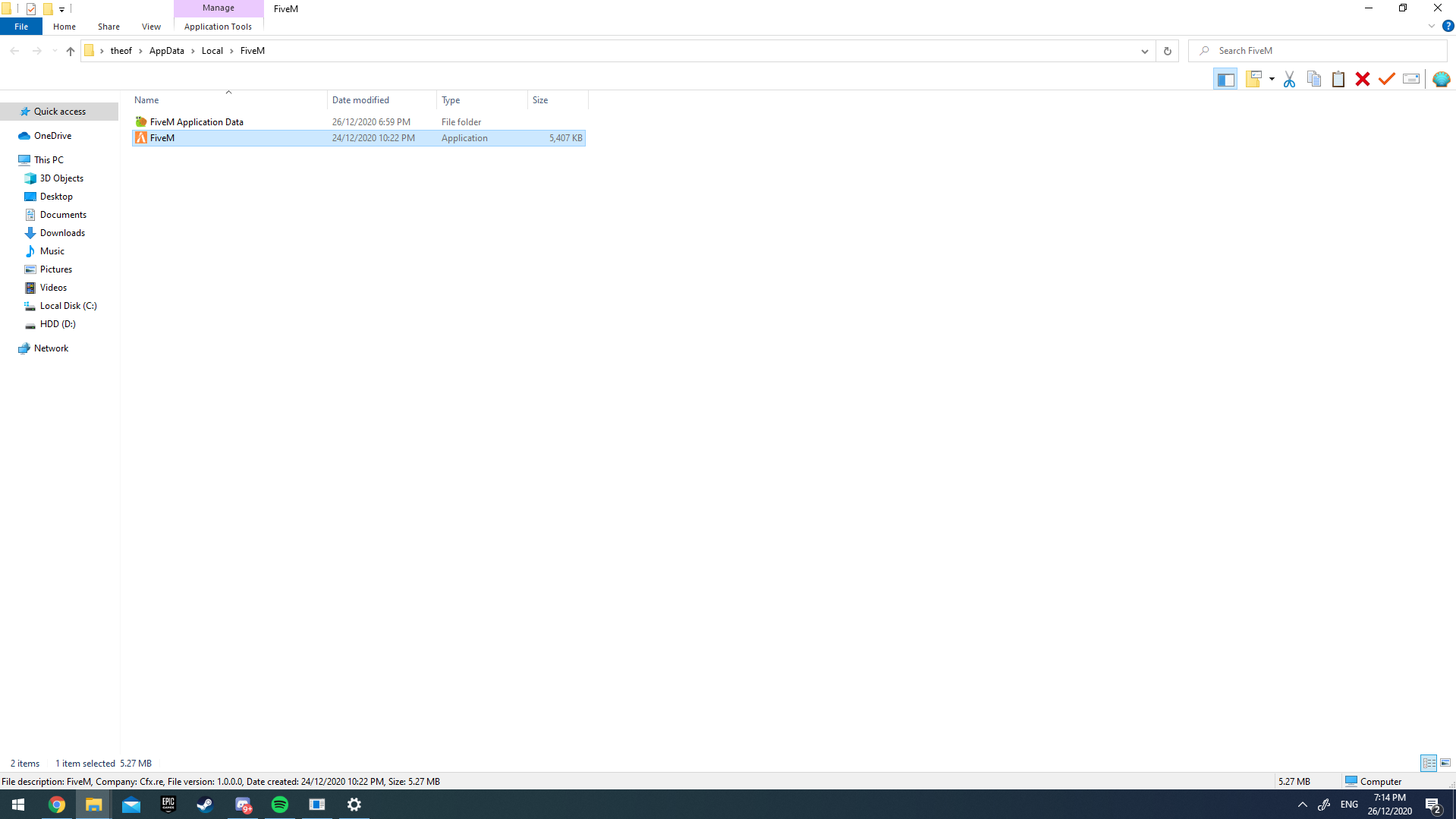Screen dimensions: 1456x819
Task: Open the address bar history dropdown
Action: (x=1144, y=51)
